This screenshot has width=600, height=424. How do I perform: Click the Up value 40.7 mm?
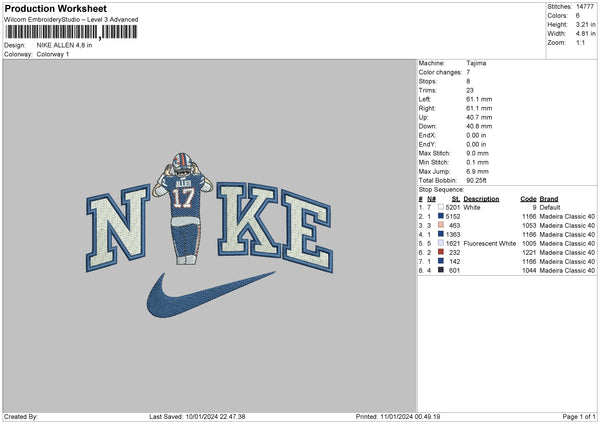(x=479, y=117)
